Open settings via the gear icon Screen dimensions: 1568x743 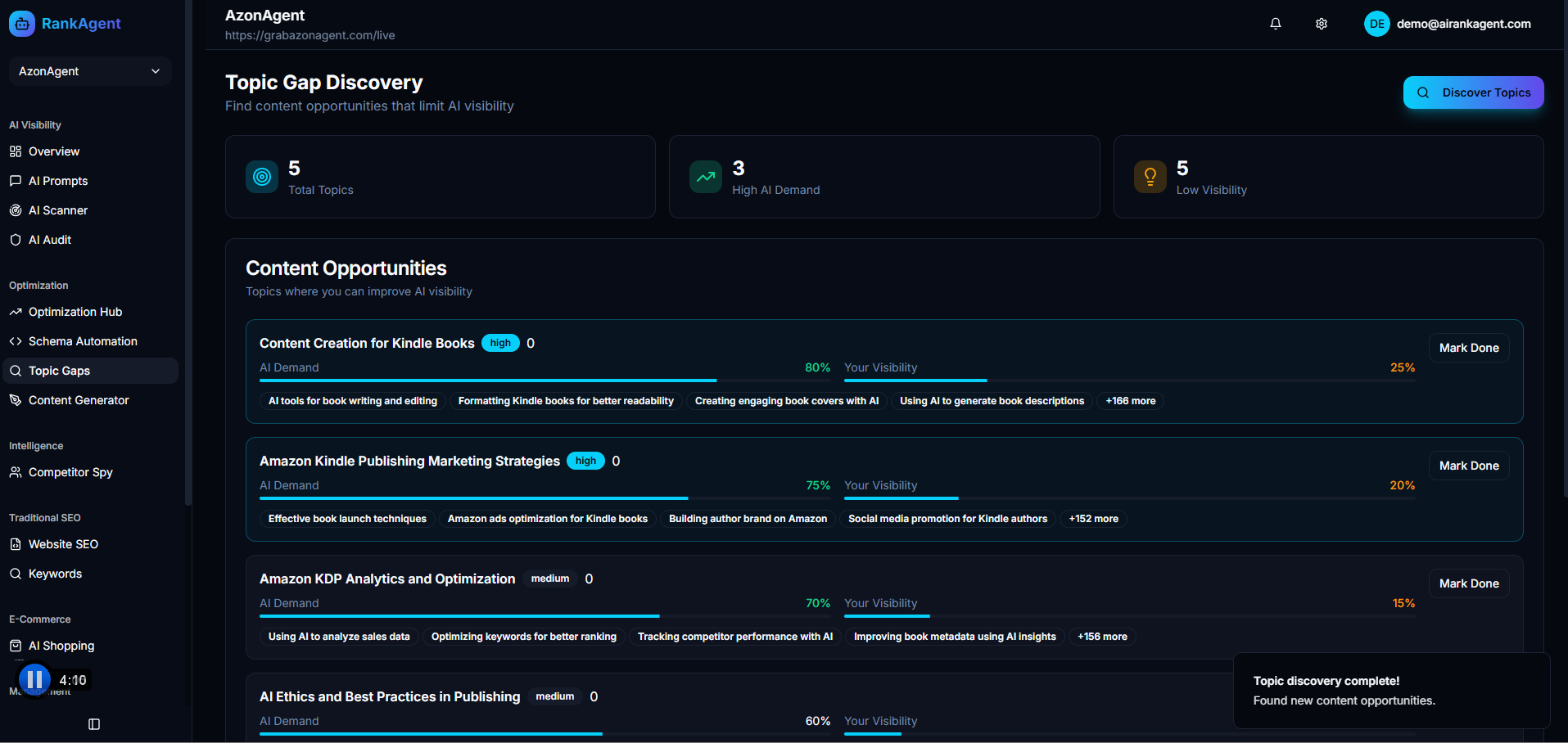coord(1321,24)
